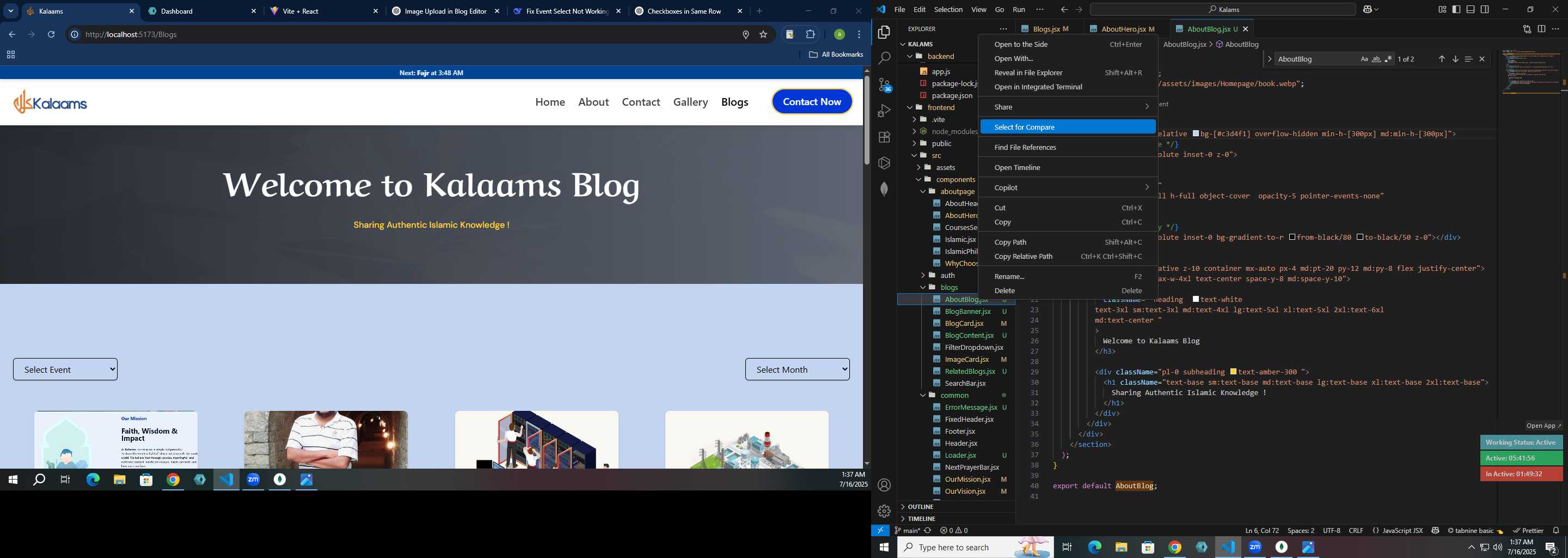Click the Explorer files icon in activity bar
Viewport: 1568px width, 558px height.
884,32
